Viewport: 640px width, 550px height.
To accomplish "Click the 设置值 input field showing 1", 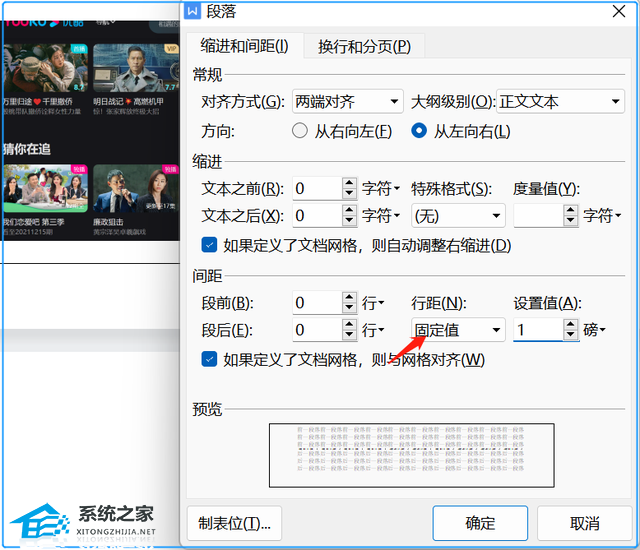I will (538, 330).
